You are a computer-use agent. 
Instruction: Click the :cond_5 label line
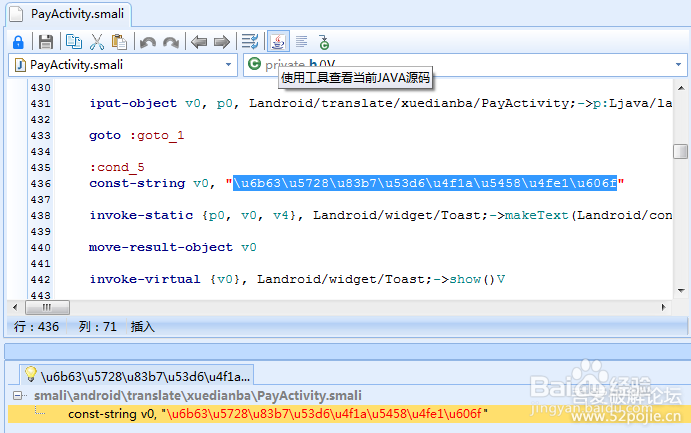117,167
